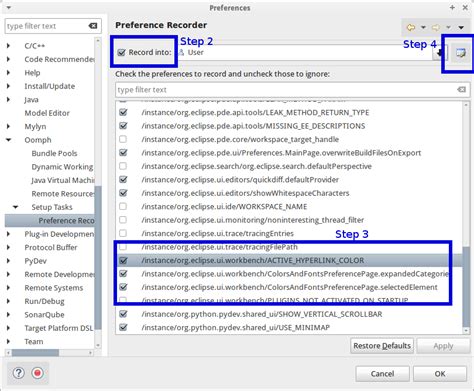Select Bundle Pools in the tree

click(54, 153)
